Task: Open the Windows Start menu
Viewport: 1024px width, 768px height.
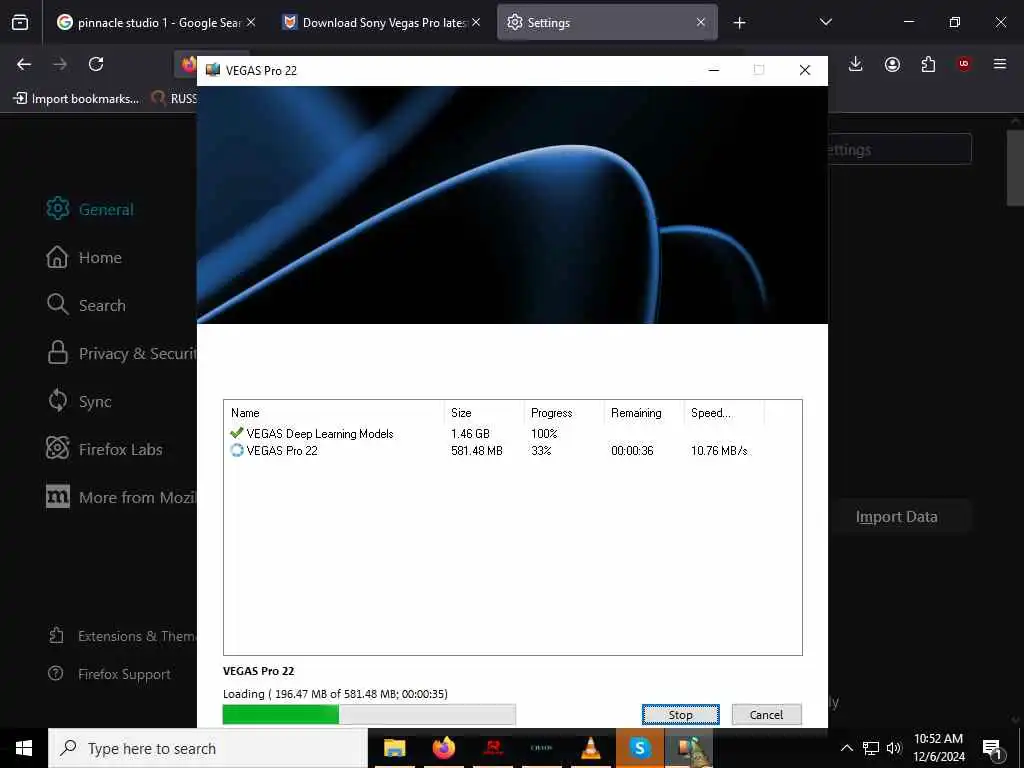Action: pyautogui.click(x=24, y=748)
